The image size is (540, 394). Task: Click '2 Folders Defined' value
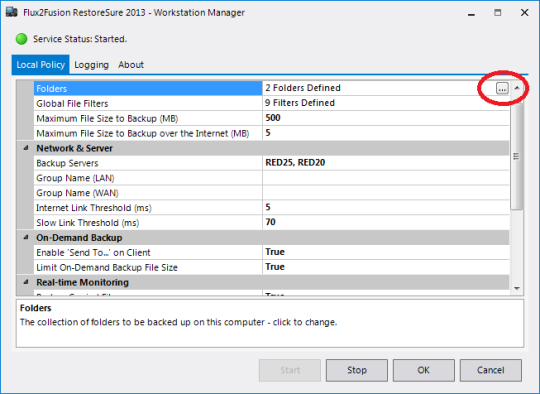(303, 88)
